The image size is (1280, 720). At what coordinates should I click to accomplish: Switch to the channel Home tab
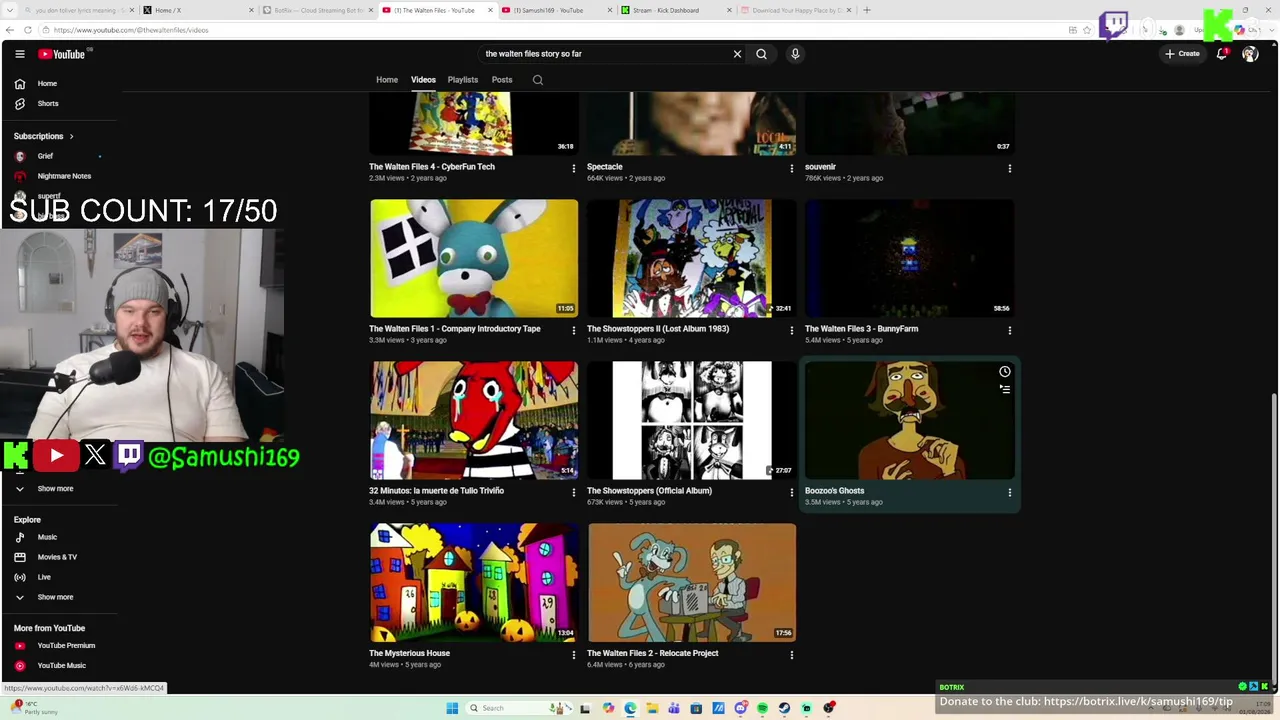(x=387, y=80)
